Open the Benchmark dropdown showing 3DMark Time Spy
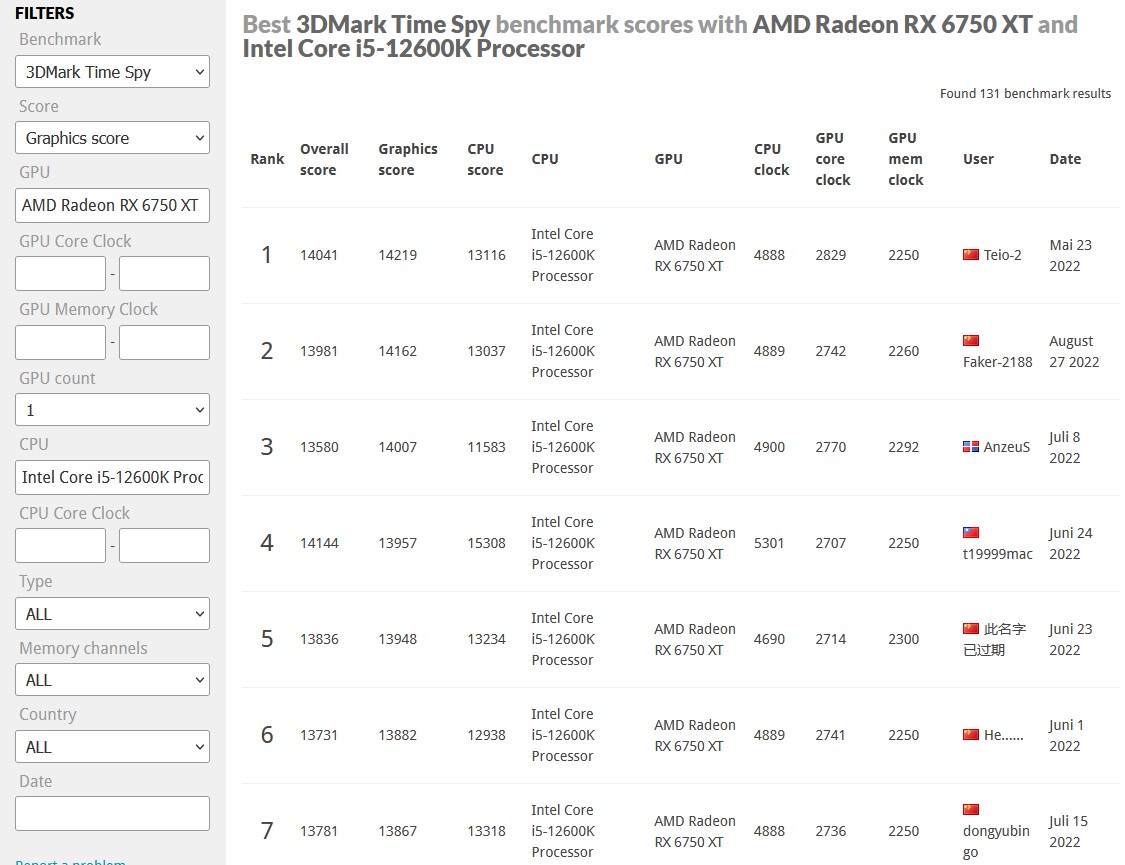 tap(113, 72)
